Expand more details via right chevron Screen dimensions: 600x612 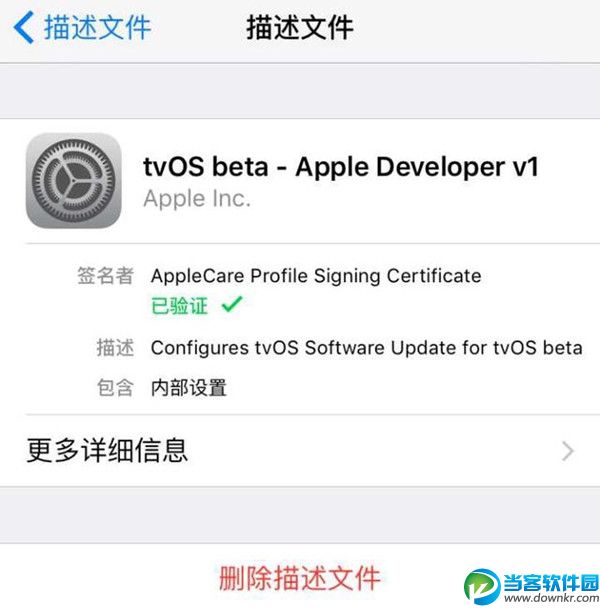click(568, 451)
